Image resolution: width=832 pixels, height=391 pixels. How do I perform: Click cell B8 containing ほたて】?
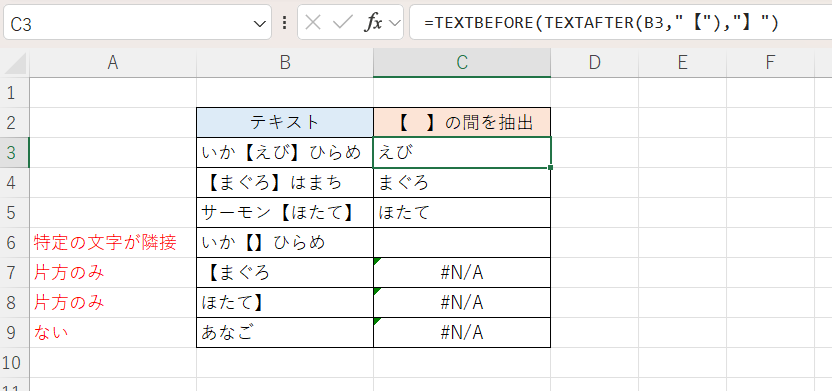click(285, 303)
